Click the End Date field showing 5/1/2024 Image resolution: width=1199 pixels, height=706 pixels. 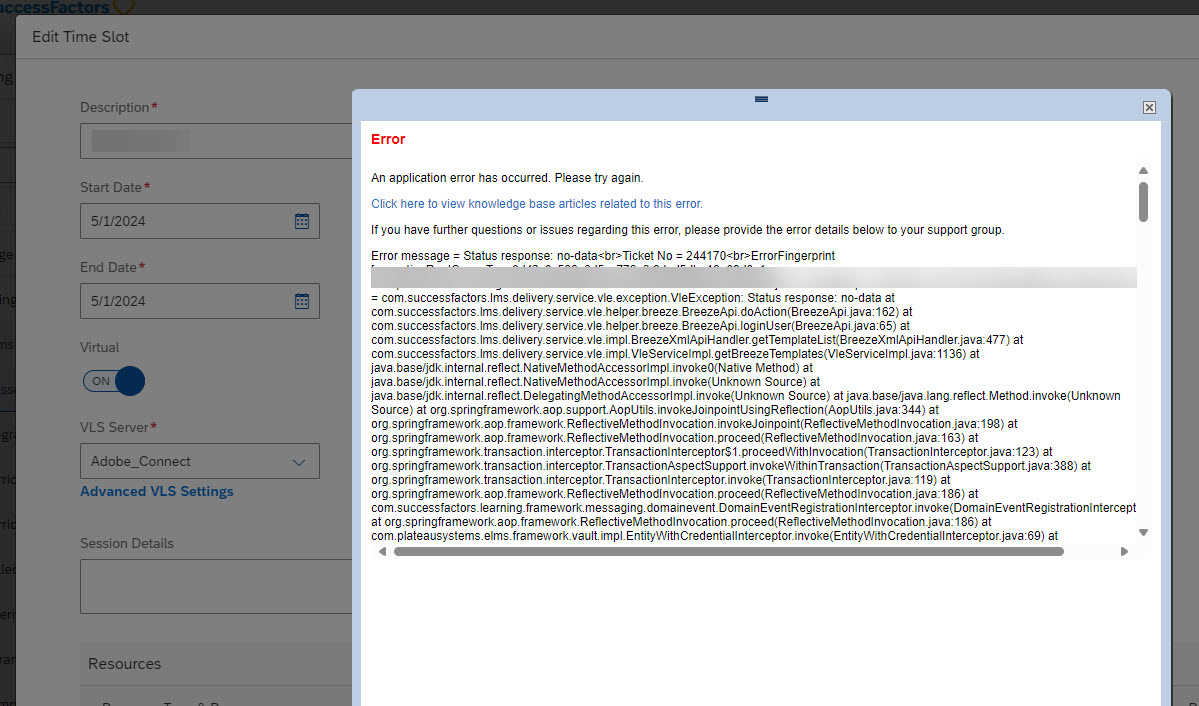coord(200,301)
